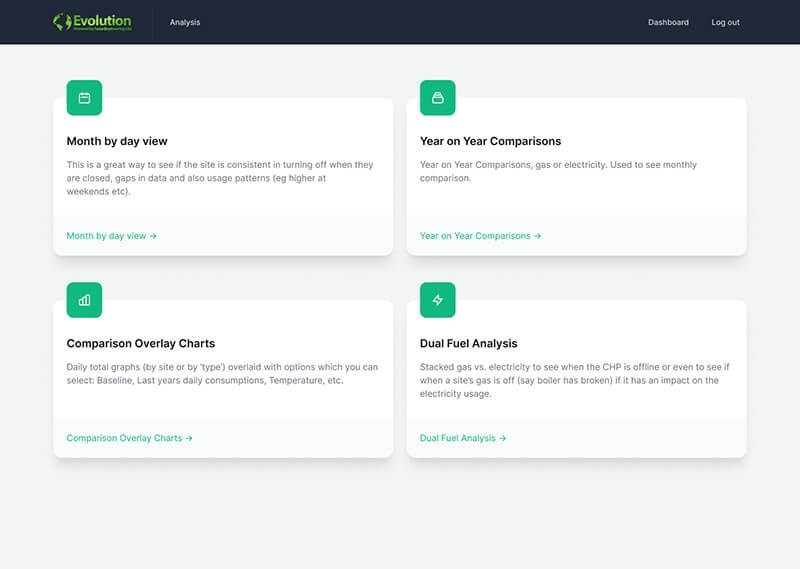Click the Year on Year Comparisons description text
This screenshot has height=569, width=800.
[558, 171]
